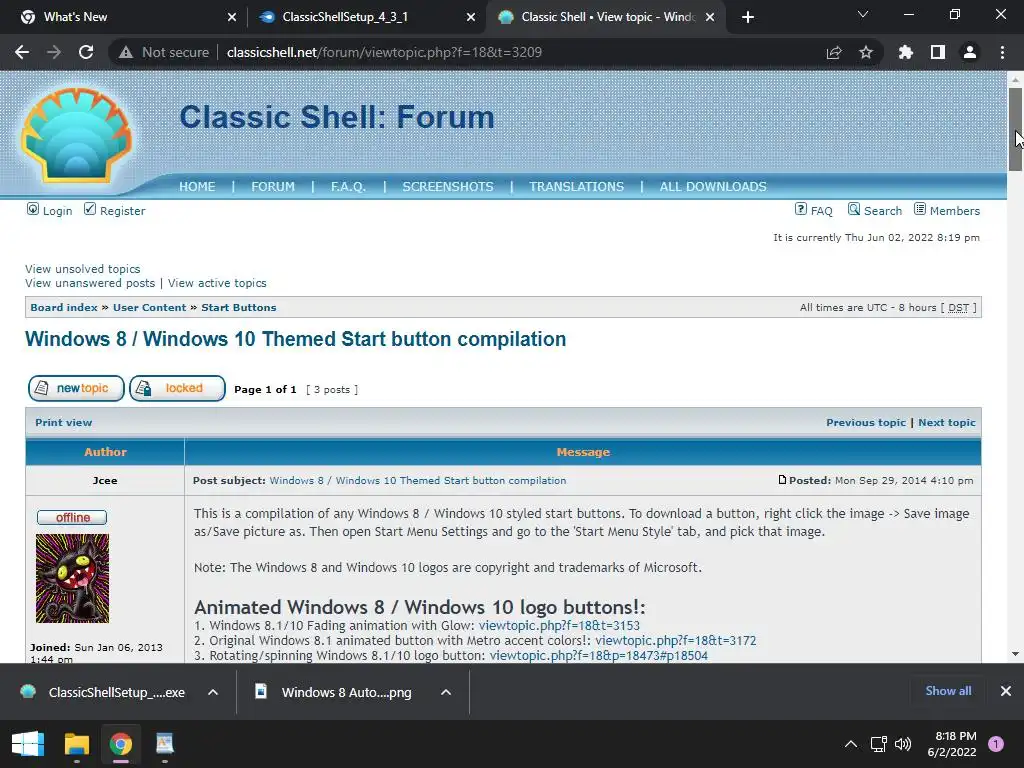Open View unanswered posts link
The width and height of the screenshot is (1024, 768).
90,283
